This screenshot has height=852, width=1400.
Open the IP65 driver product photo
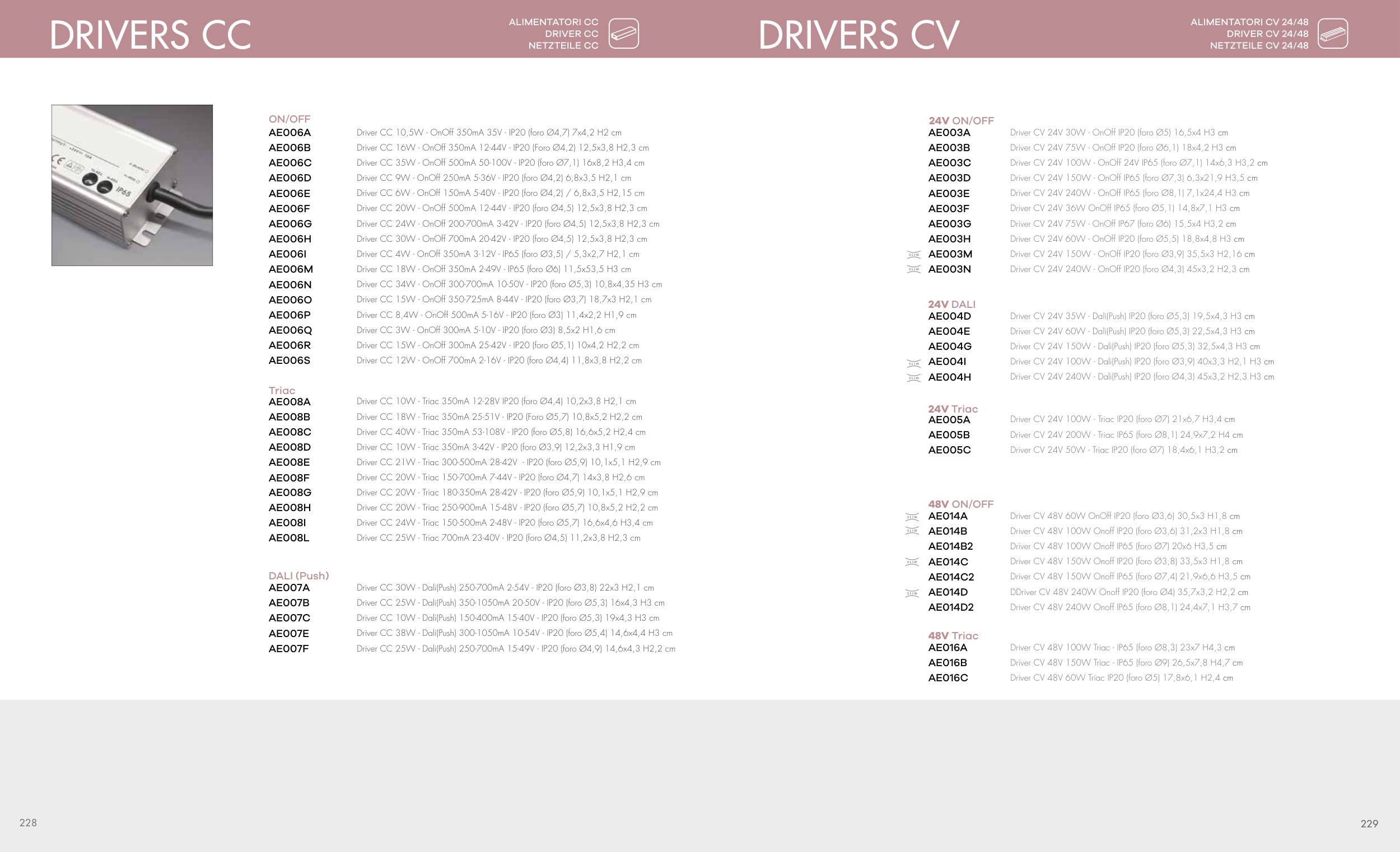[132, 185]
